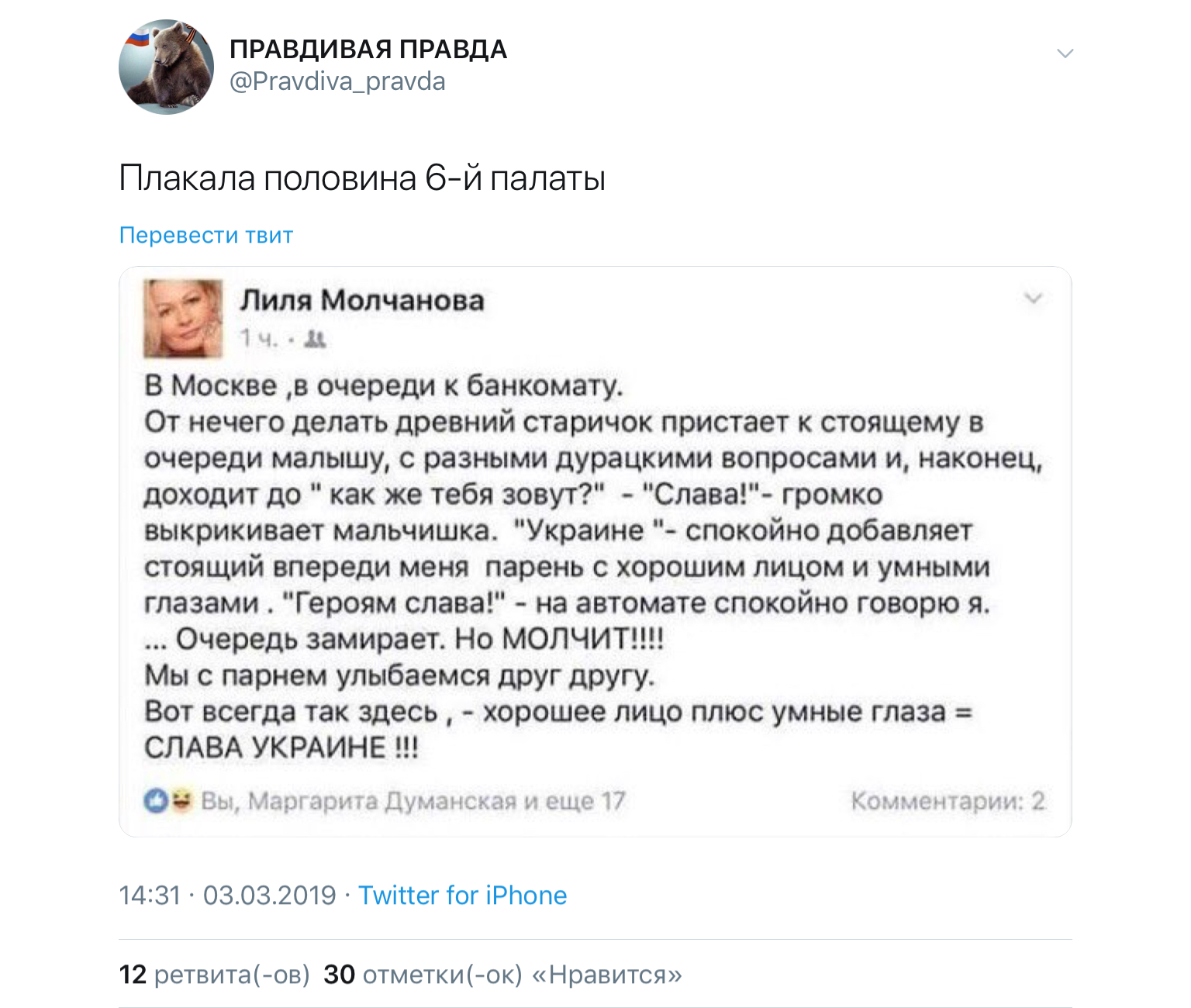Viewport: 1191px width, 1008px height.
Task: Click Лиля Молчанова's profile photo
Action: [x=183, y=319]
